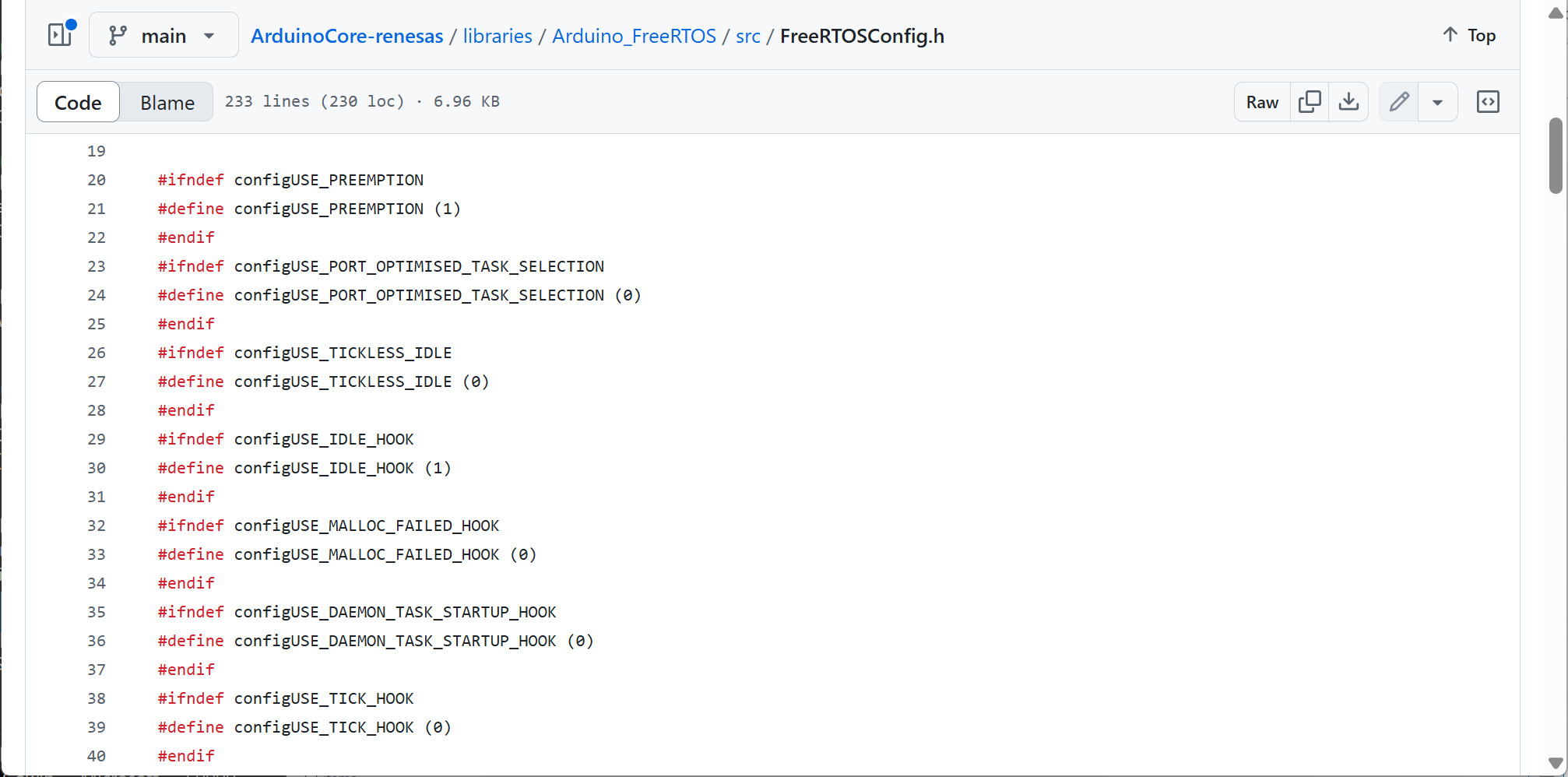
Task: Select line number 33
Action: click(x=97, y=554)
